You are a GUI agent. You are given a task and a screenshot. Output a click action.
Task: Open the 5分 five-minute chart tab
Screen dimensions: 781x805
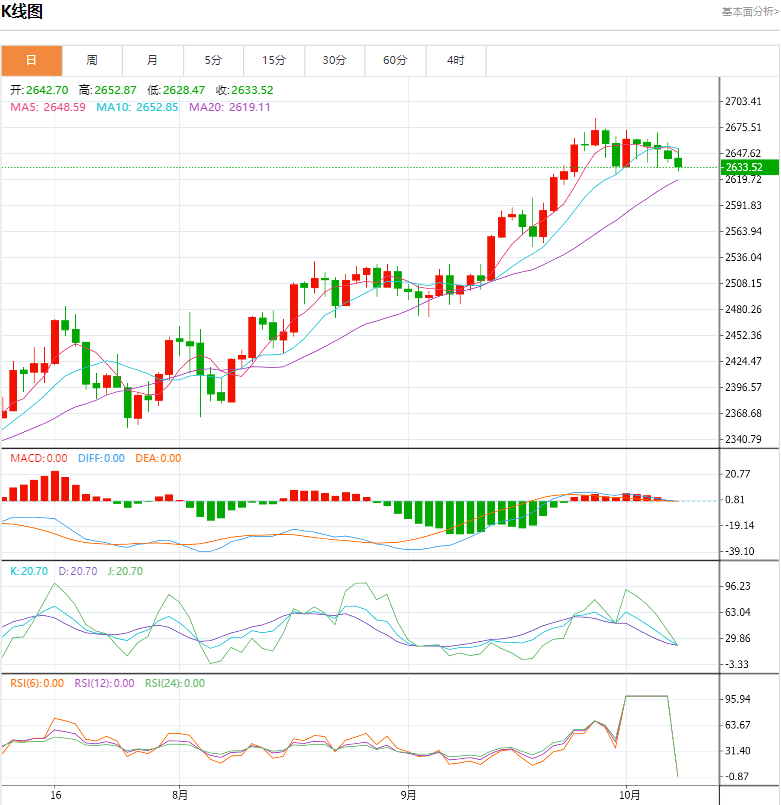pos(213,61)
